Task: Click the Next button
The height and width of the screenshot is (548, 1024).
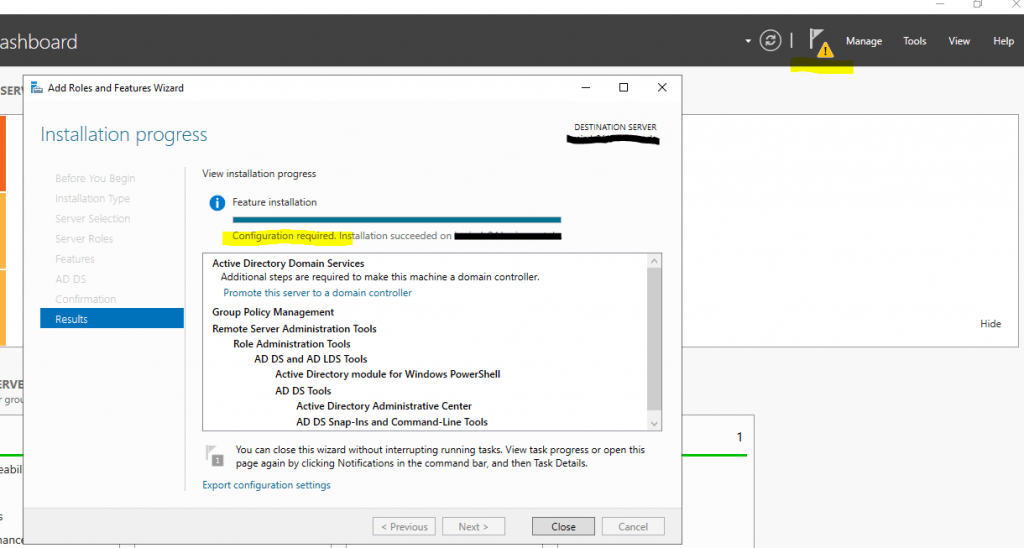Action: click(473, 526)
